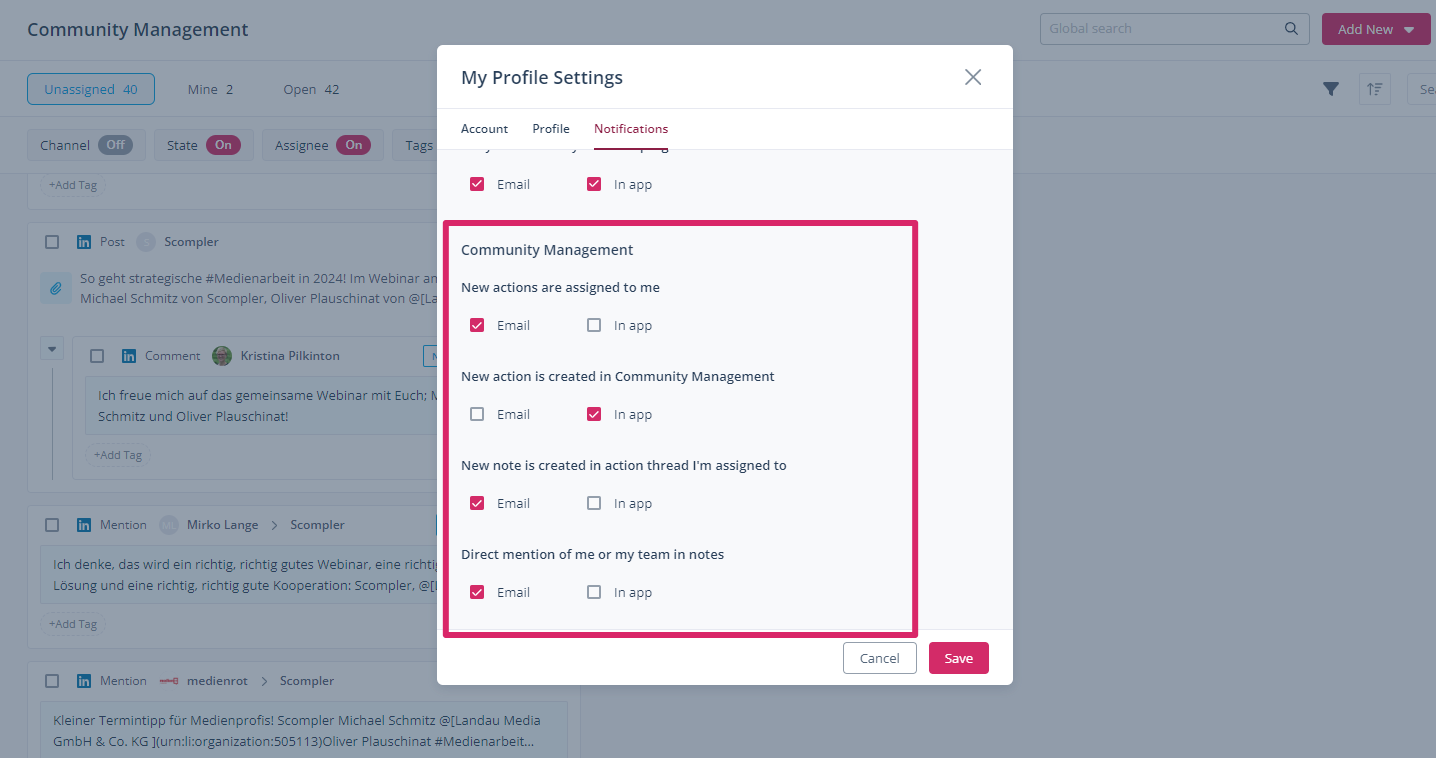
Task: Click Kristina Pilkinton's avatar
Action: [222, 356]
